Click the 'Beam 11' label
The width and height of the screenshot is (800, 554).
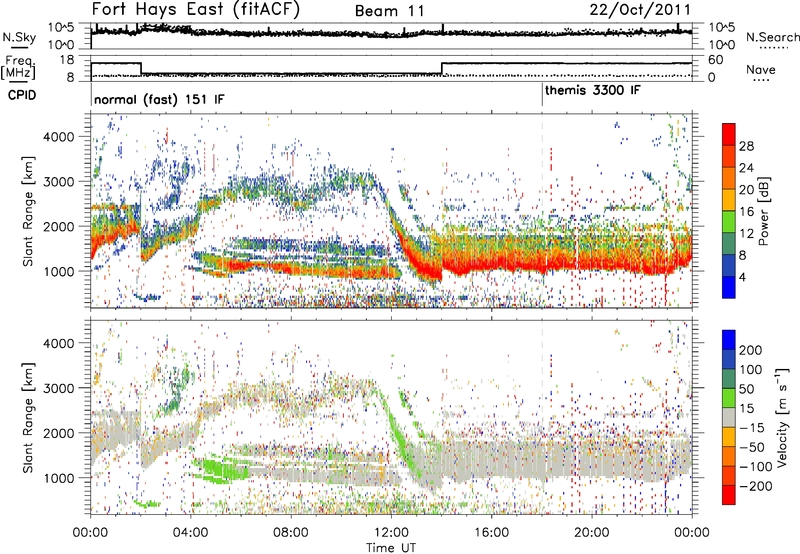pos(390,11)
